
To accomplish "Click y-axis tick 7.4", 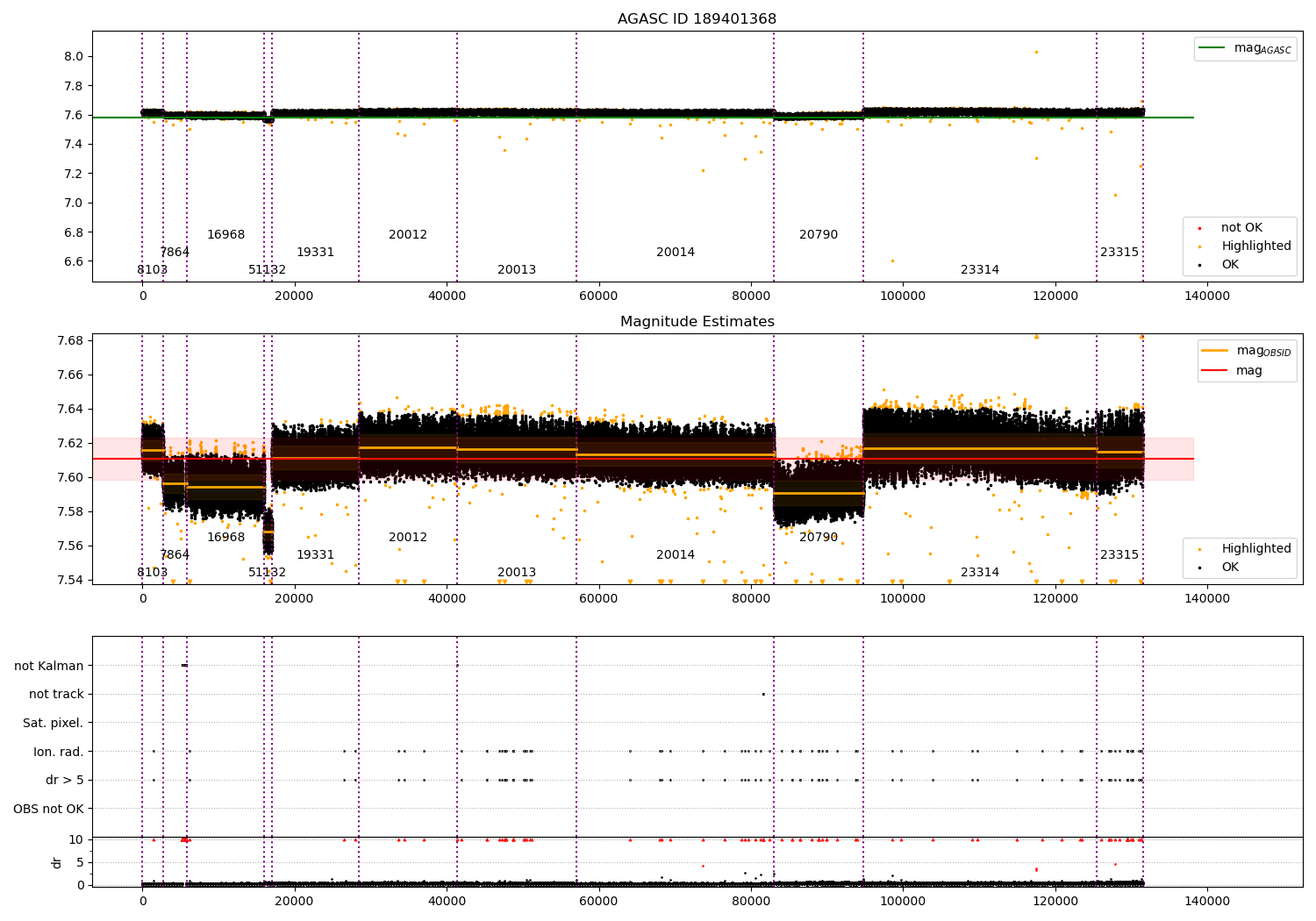I will pyautogui.click(x=73, y=144).
